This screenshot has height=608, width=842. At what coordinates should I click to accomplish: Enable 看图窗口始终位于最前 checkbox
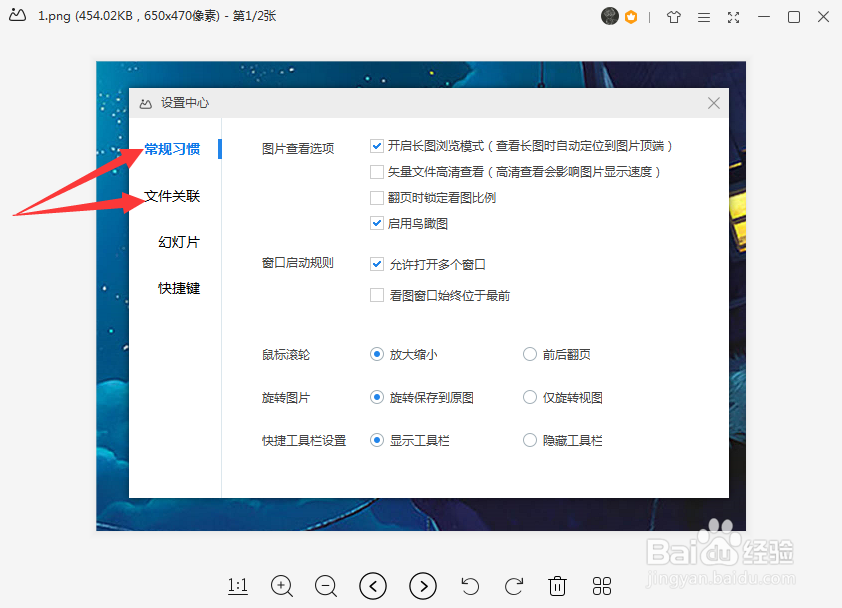[377, 295]
